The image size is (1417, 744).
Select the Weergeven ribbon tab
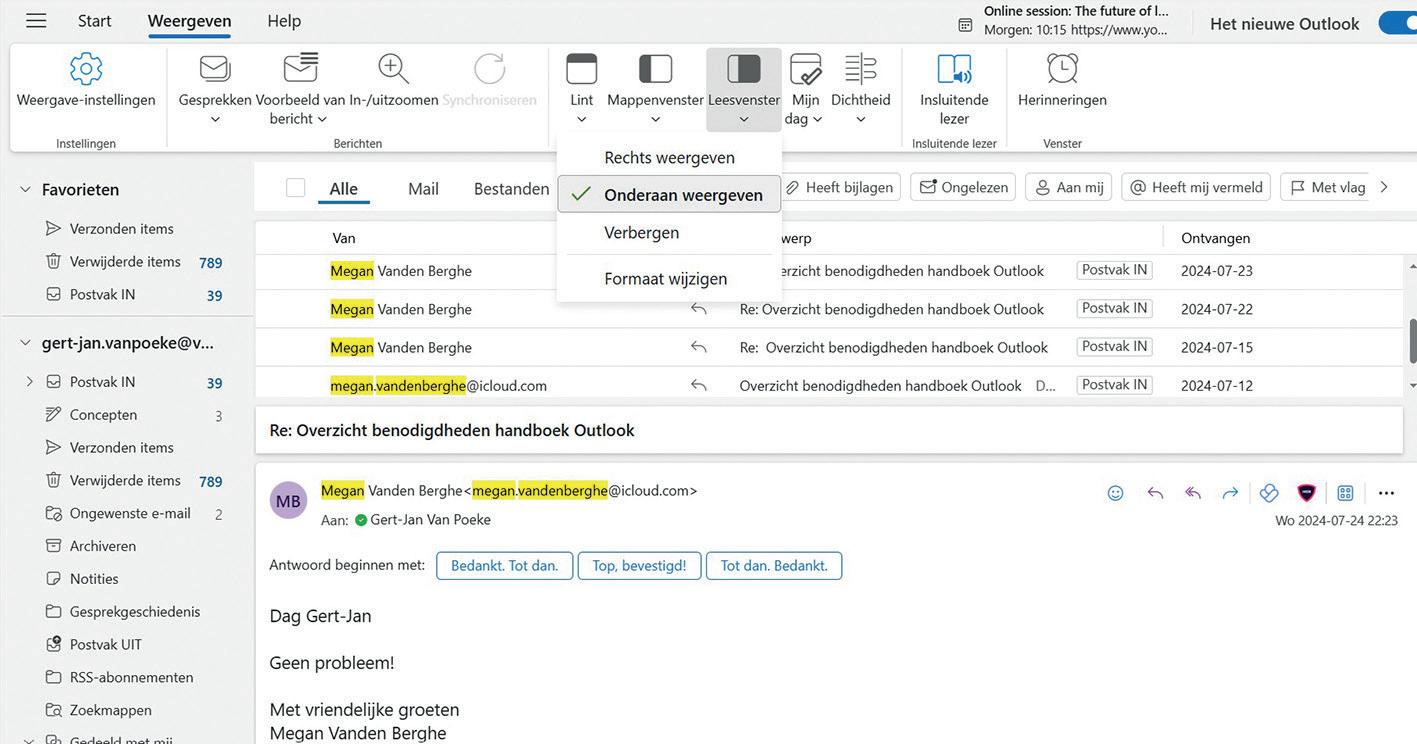click(x=189, y=20)
